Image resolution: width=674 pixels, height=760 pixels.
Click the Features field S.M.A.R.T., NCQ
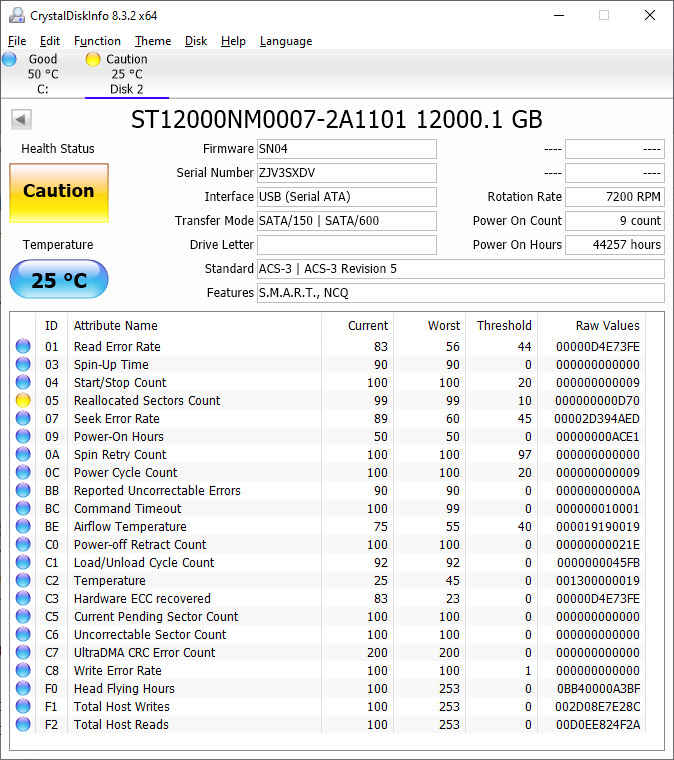tap(460, 293)
